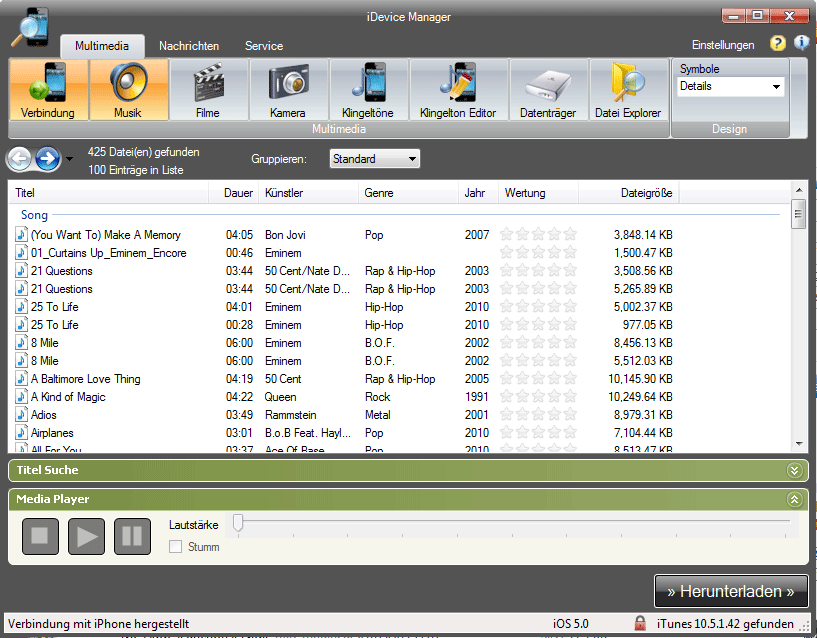Click status text iTunes 10.5.1.42 gefunden
Viewport: 817px width, 638px height.
point(725,623)
